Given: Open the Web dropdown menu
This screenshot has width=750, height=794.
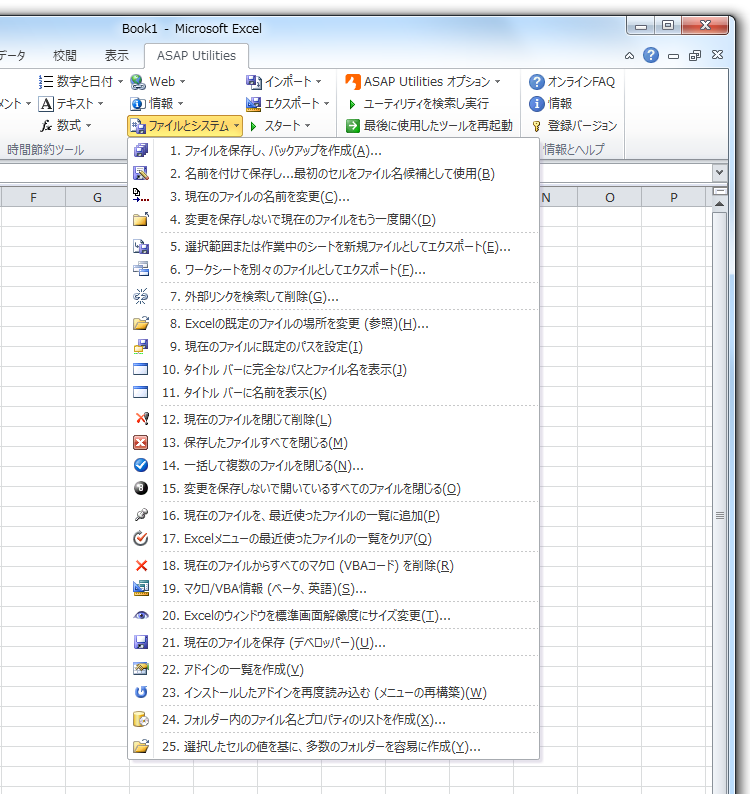Looking at the screenshot, I should (182, 82).
